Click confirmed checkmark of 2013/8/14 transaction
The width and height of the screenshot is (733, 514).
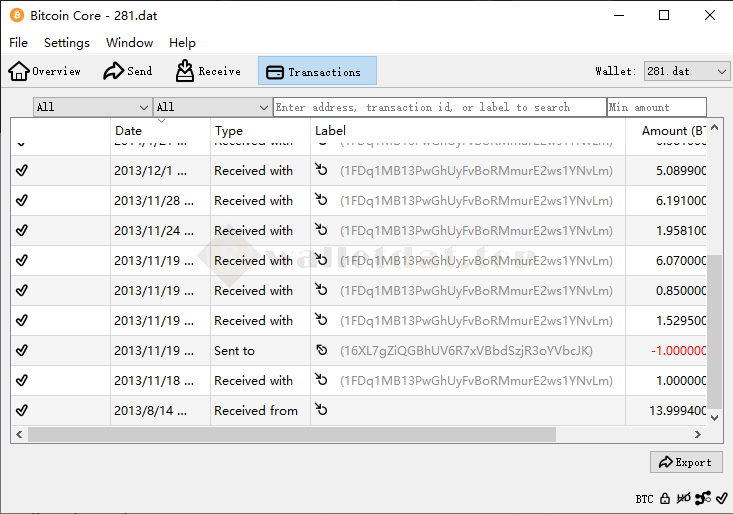(x=22, y=411)
